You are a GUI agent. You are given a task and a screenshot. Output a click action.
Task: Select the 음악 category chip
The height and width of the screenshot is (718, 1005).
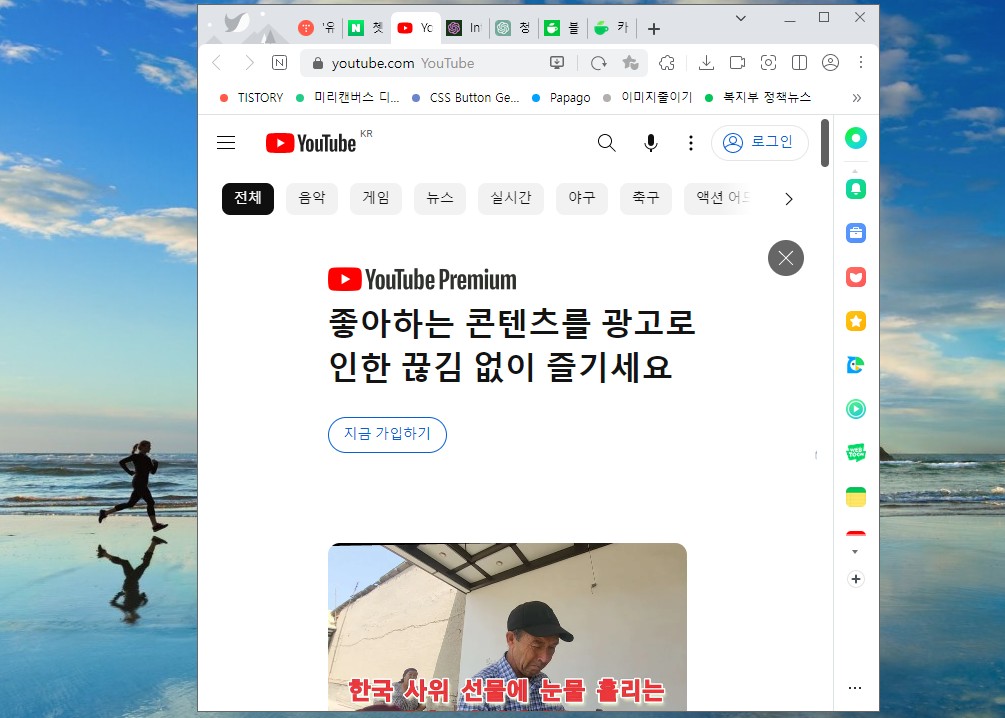tap(311, 198)
